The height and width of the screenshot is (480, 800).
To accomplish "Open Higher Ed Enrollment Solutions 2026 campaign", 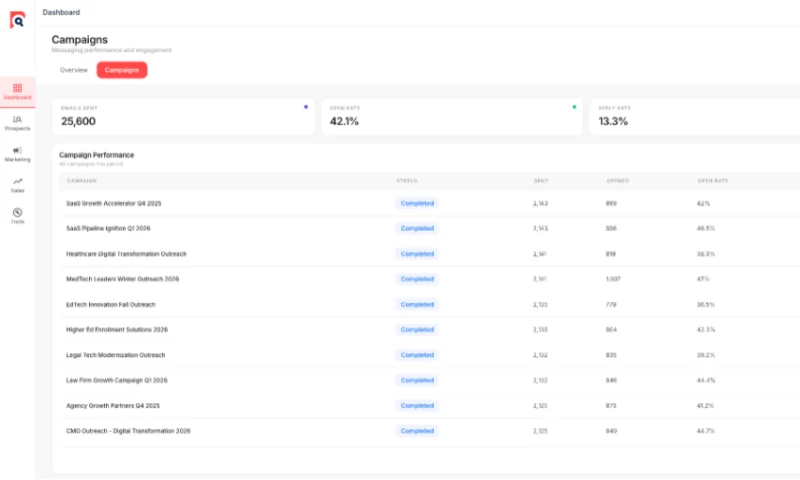I will [117, 330].
